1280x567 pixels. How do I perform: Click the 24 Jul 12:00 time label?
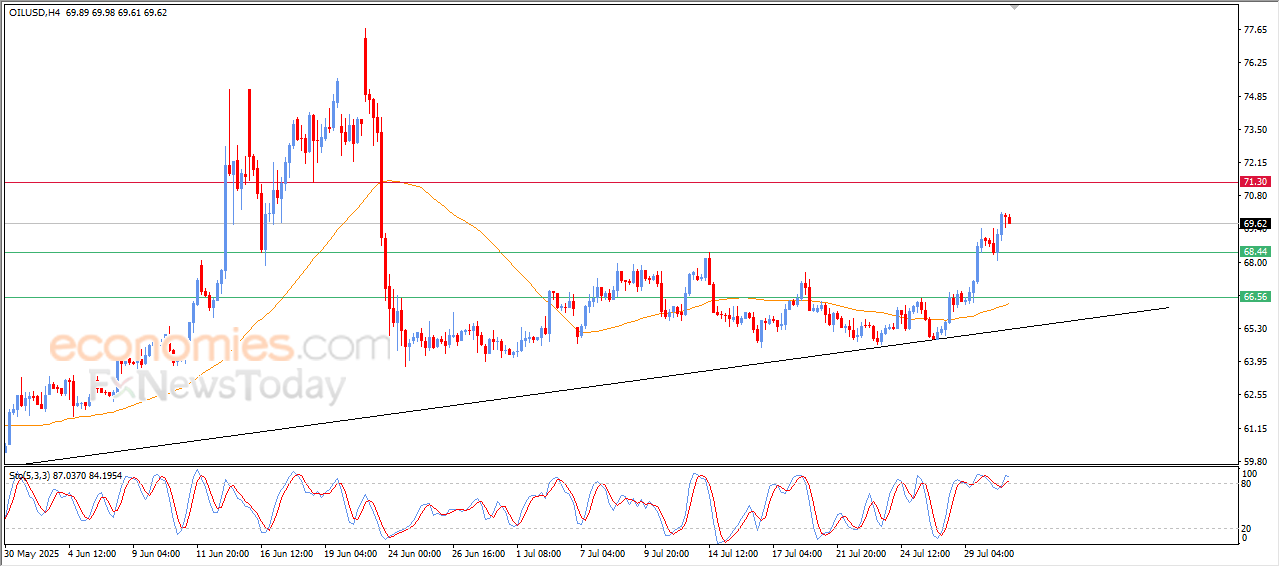pyautogui.click(x=927, y=552)
